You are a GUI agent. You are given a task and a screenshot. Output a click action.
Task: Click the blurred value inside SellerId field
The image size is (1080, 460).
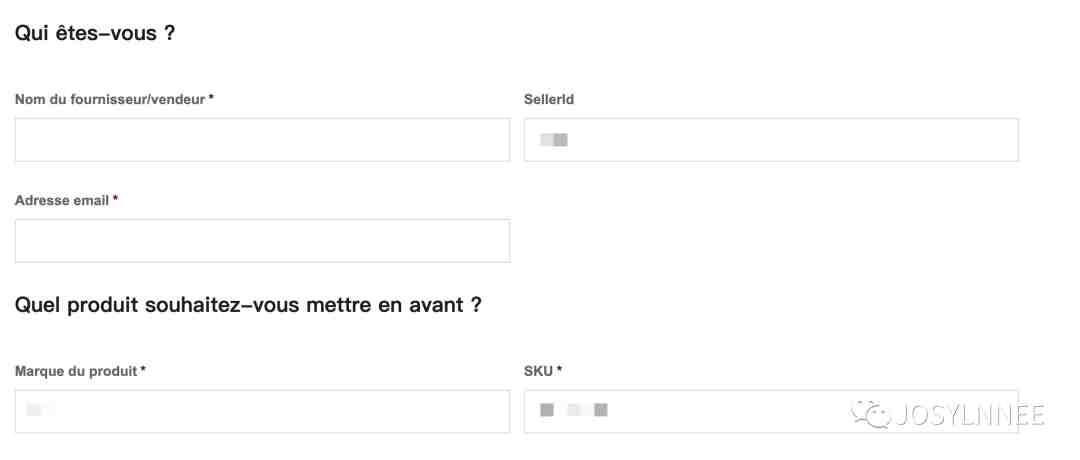pyautogui.click(x=554, y=140)
